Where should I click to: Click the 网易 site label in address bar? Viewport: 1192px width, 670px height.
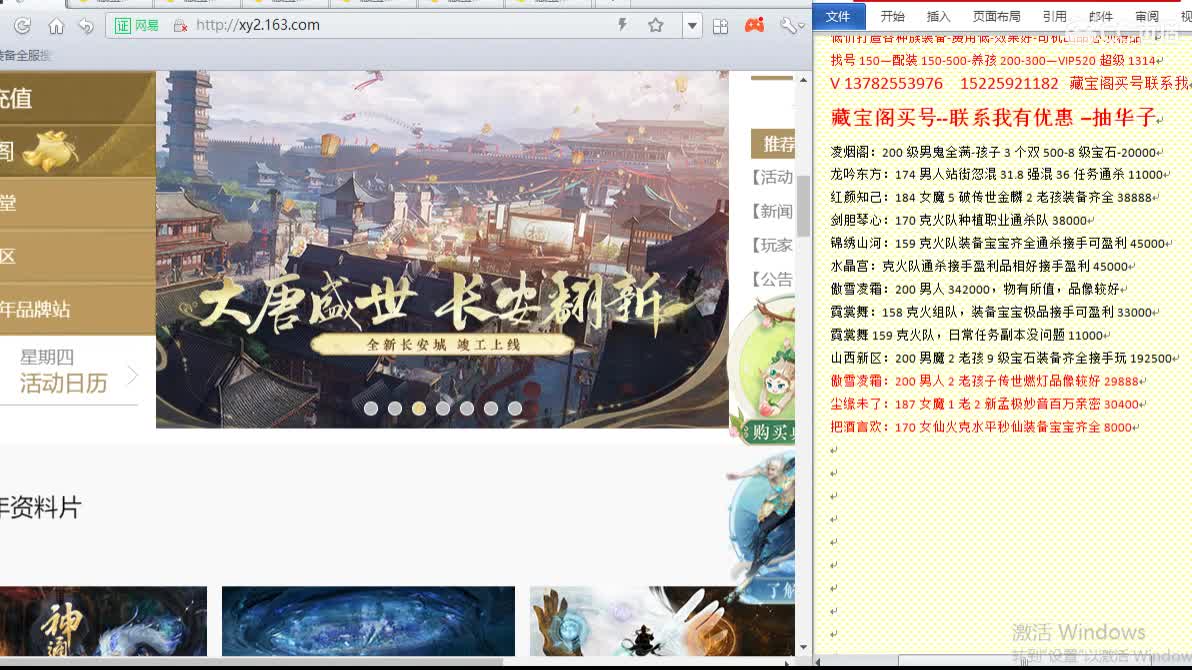(x=147, y=26)
